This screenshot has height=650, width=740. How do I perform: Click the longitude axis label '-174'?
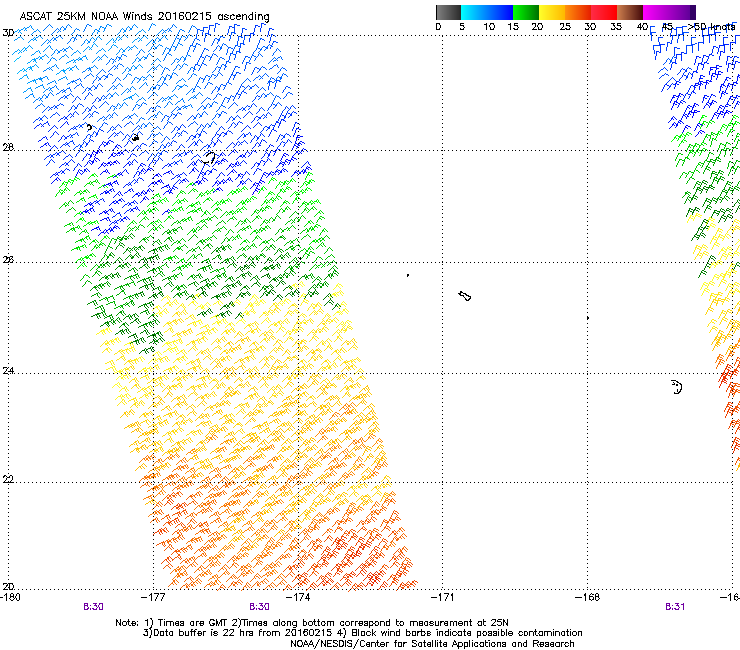coord(298,598)
